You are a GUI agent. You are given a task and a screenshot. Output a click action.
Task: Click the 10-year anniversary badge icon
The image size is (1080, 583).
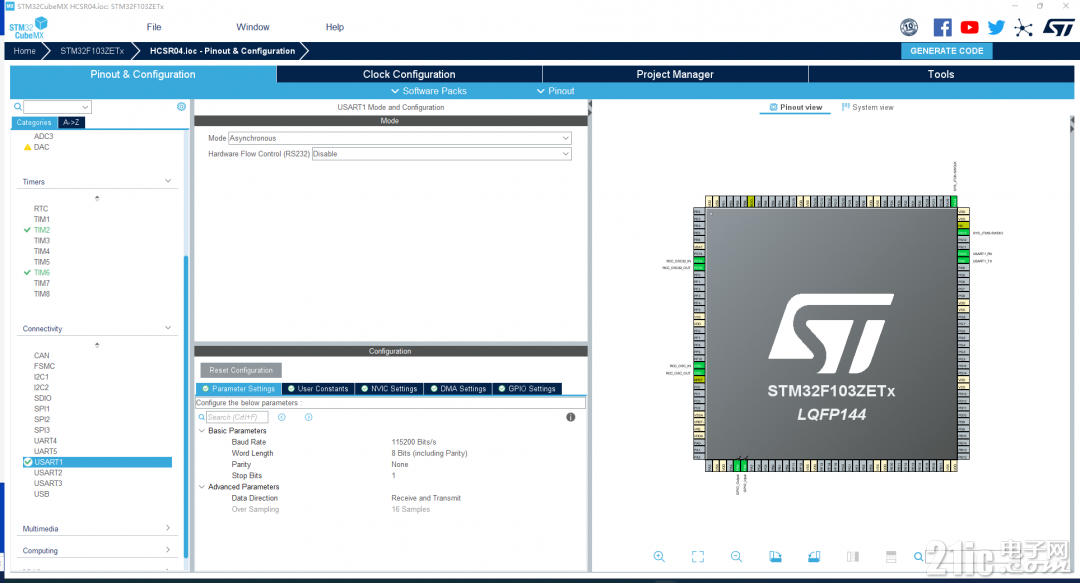point(909,28)
